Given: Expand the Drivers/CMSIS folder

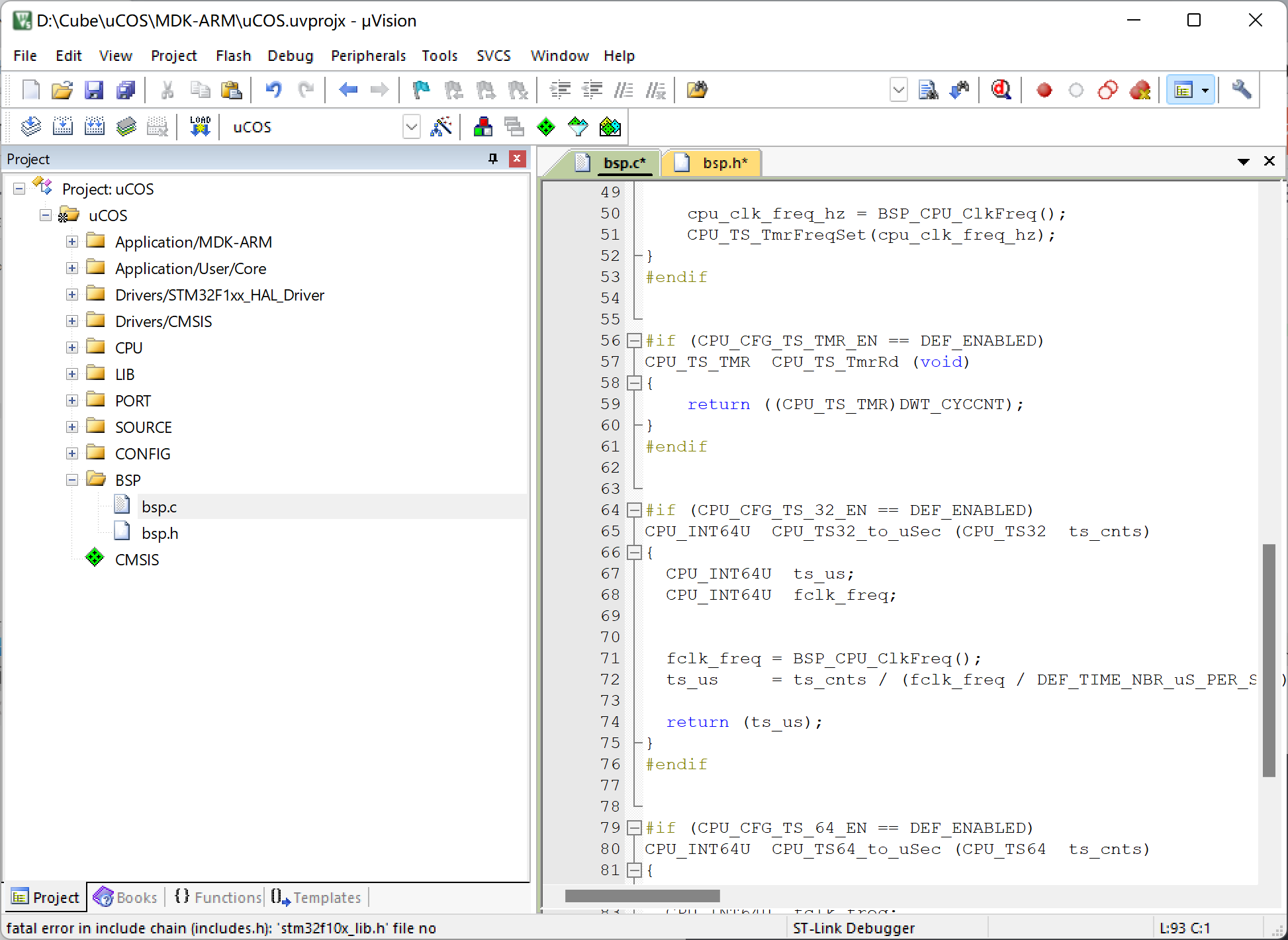Looking at the screenshot, I should coord(72,321).
